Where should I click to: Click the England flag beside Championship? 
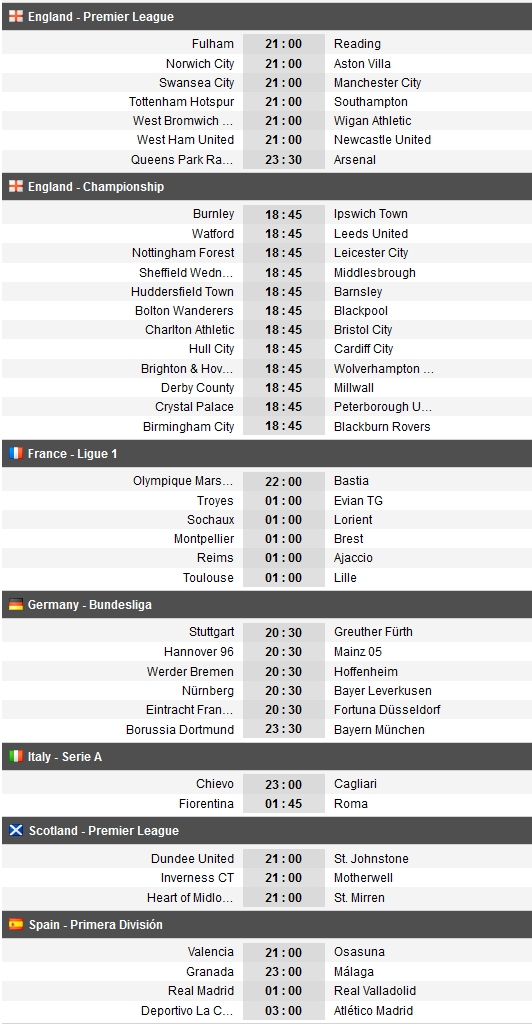pyautogui.click(x=16, y=186)
